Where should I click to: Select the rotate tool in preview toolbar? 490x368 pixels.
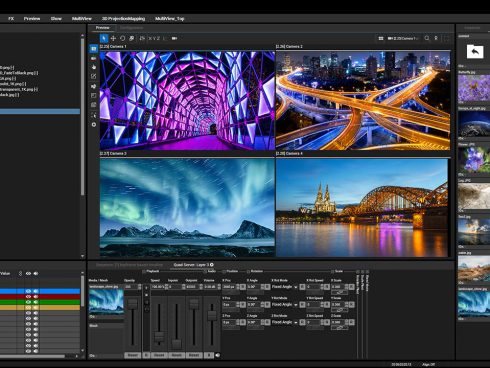pyautogui.click(x=123, y=38)
